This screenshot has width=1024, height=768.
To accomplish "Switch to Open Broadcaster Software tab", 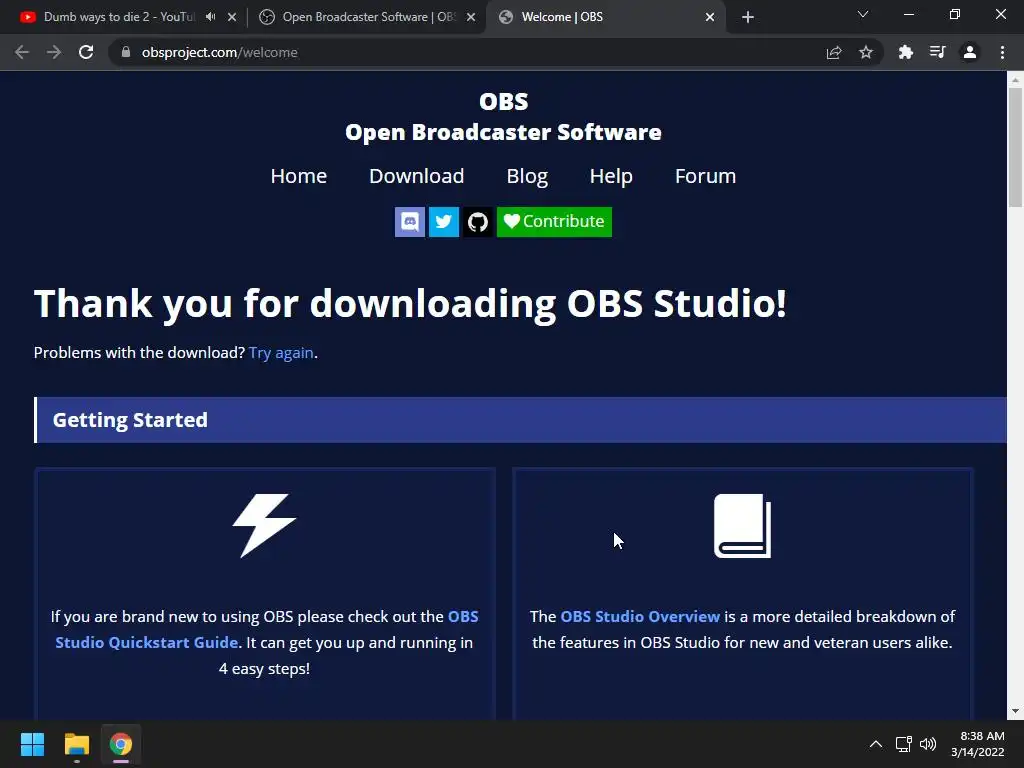I will [368, 17].
